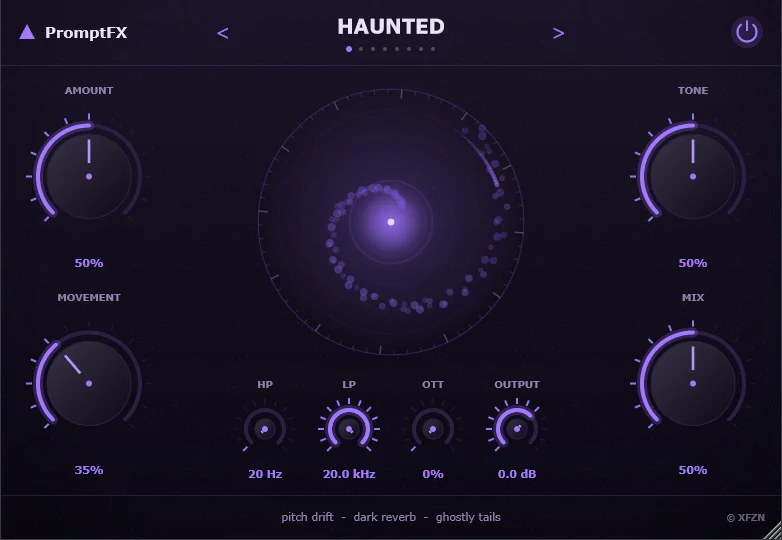Click the MOVEMENT 35% value
The height and width of the screenshot is (540, 782).
coord(89,470)
